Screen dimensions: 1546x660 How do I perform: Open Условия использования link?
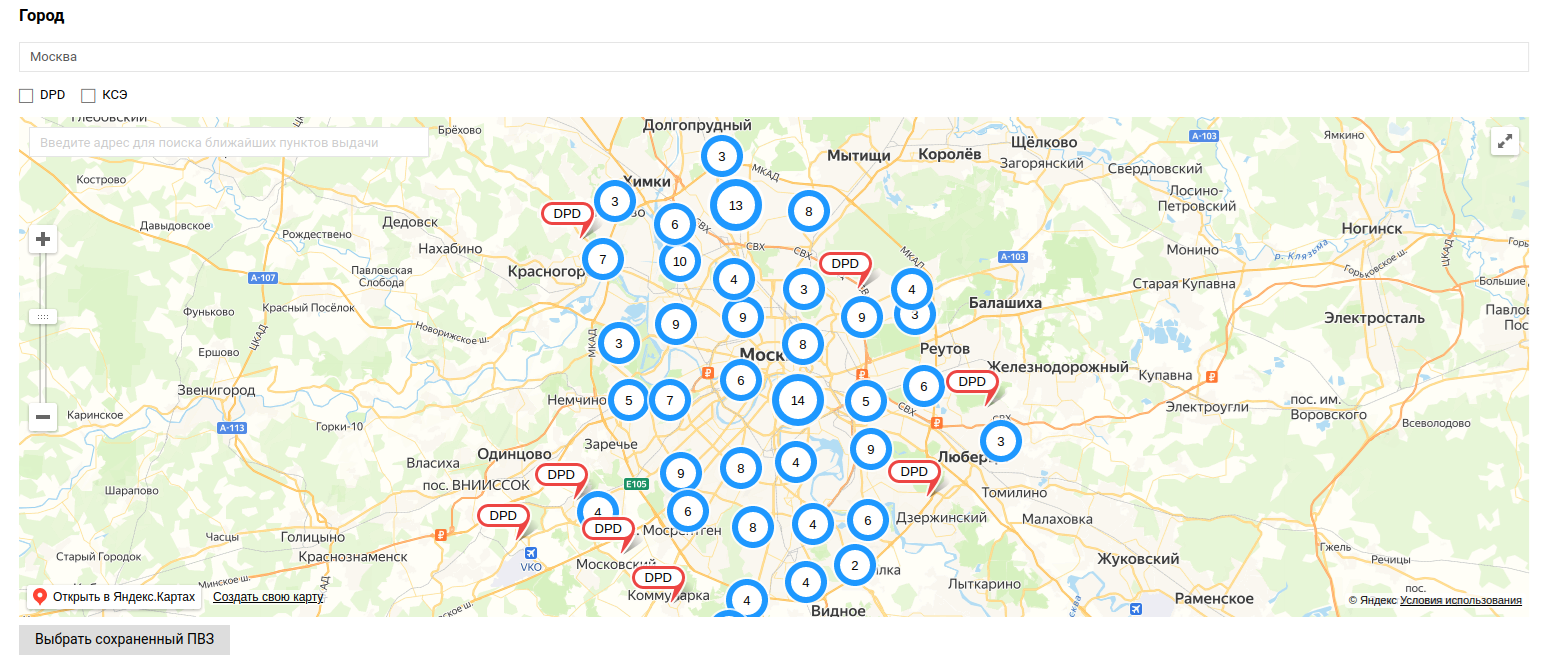tap(1461, 600)
